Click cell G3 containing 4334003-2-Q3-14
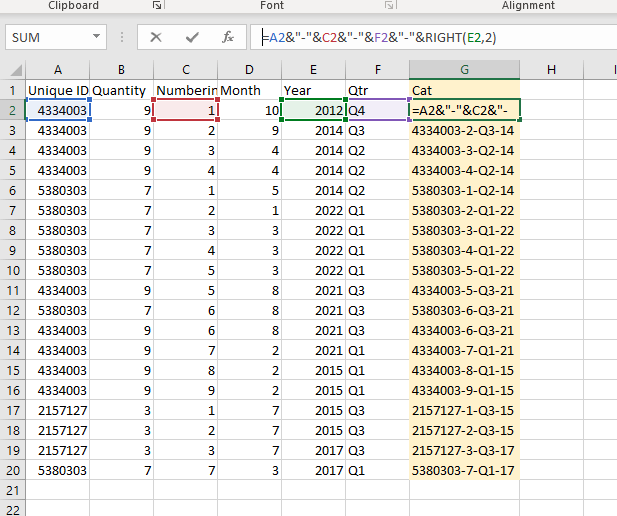The width and height of the screenshot is (617, 516). [464, 131]
